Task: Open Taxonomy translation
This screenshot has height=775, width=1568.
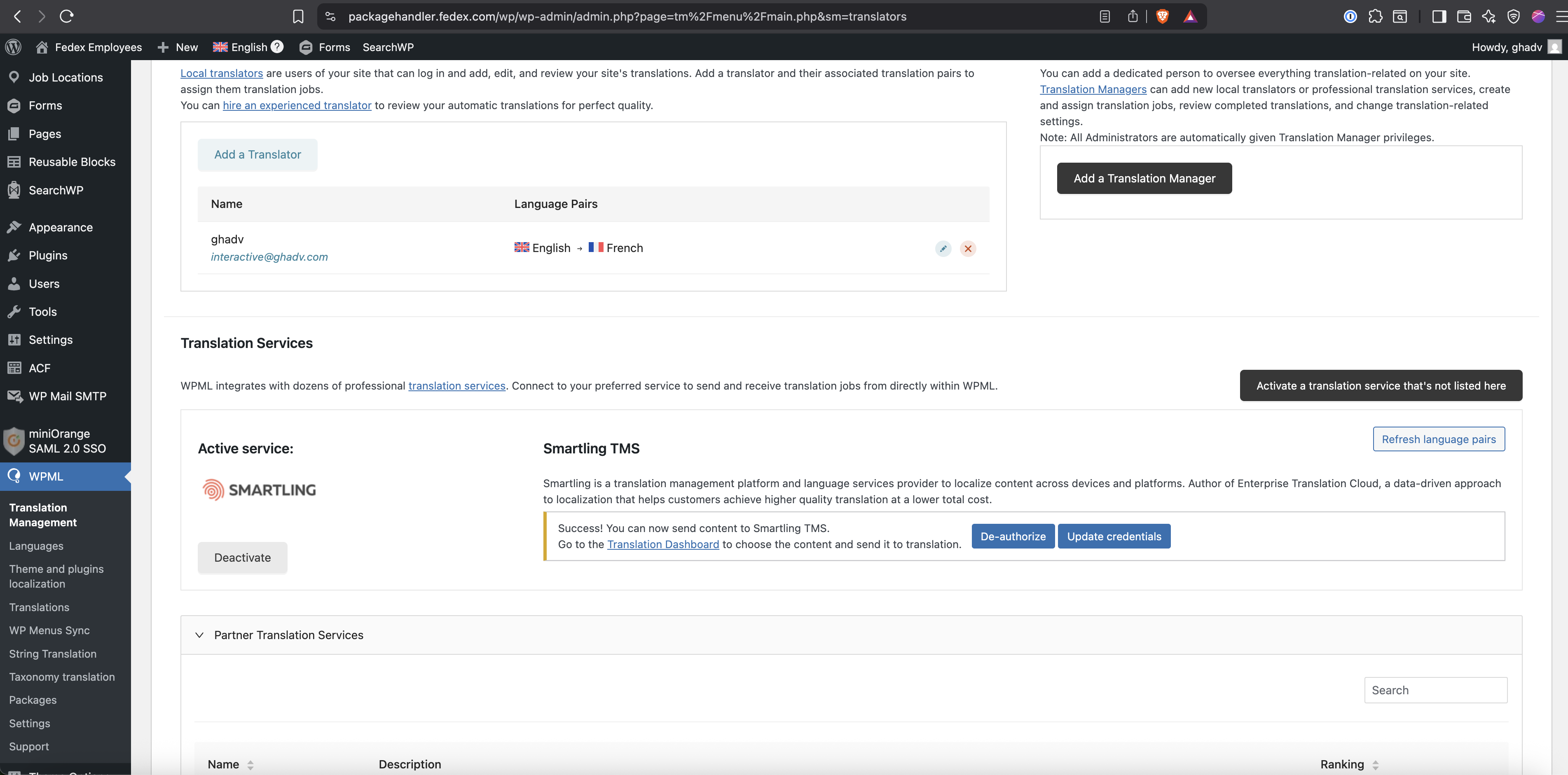Action: click(61, 677)
